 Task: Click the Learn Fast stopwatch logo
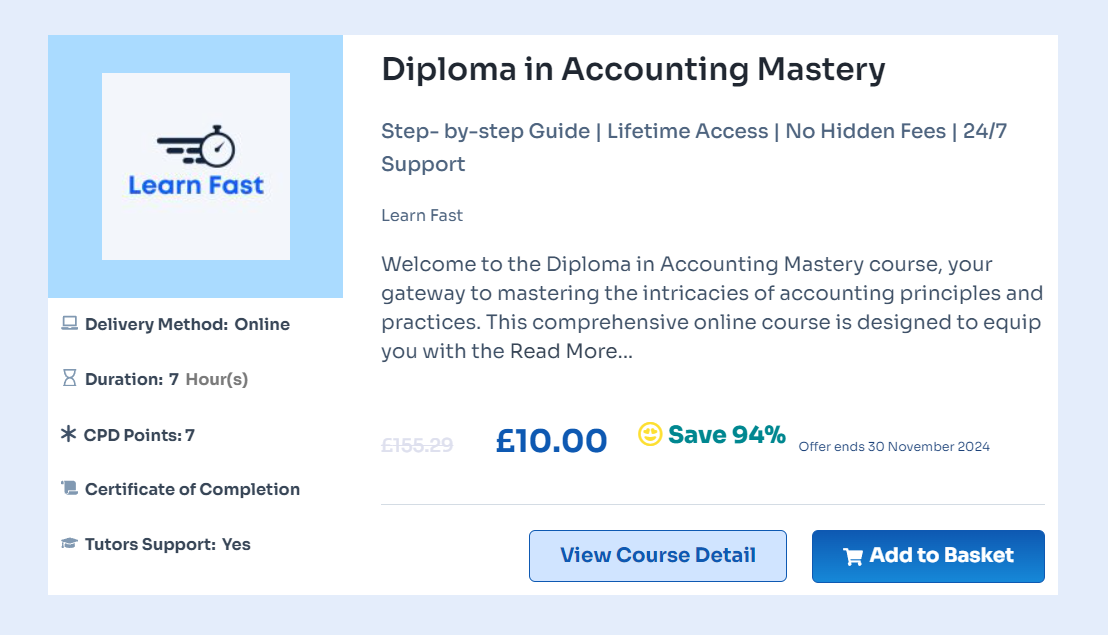click(196, 166)
